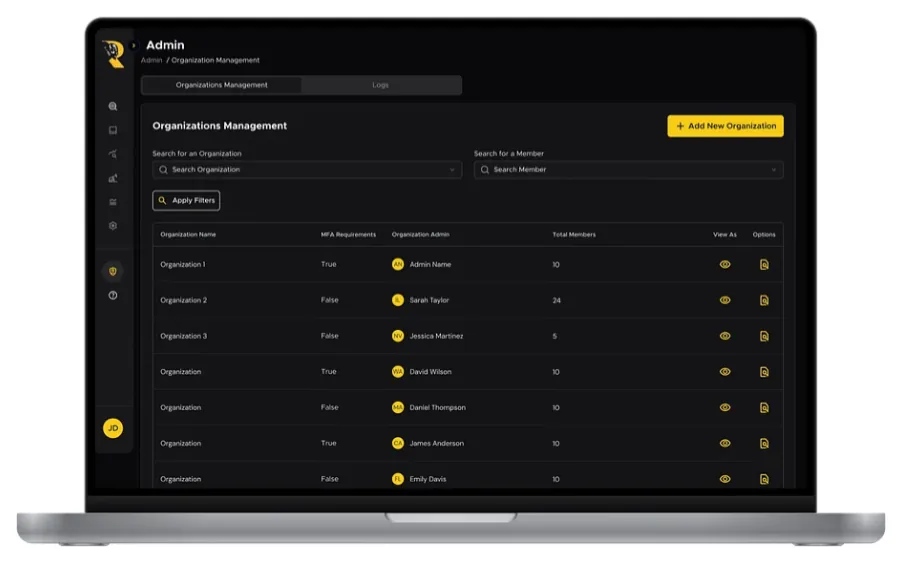Click the name James Anderson
This screenshot has width=902, height=563.
pyautogui.click(x=437, y=443)
